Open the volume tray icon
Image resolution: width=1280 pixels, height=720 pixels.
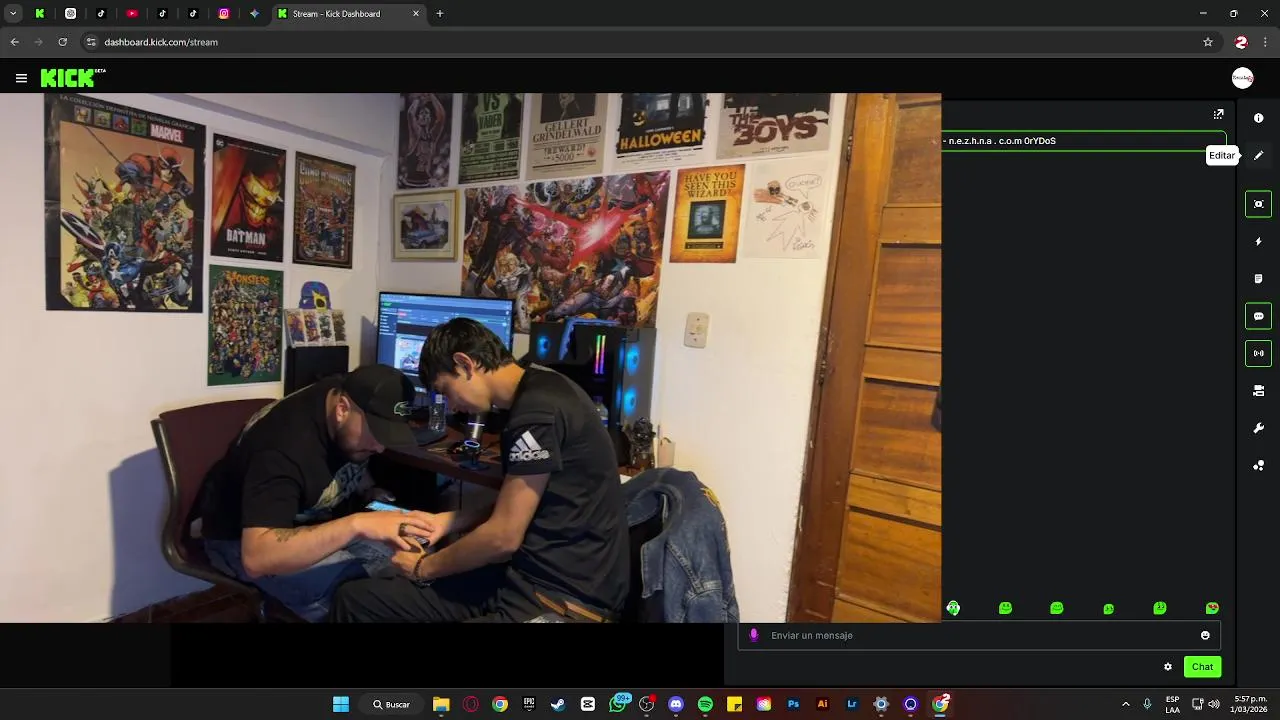(1214, 704)
